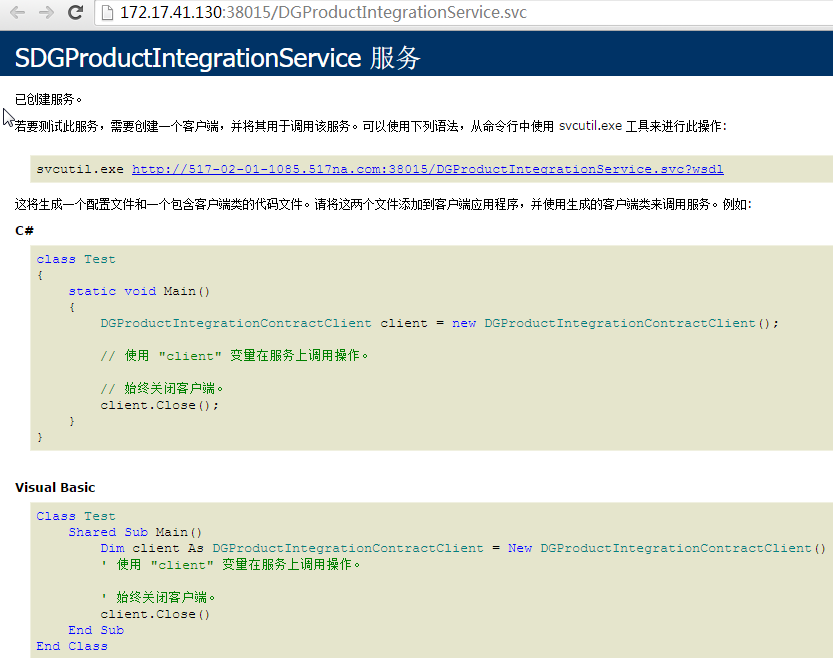The width and height of the screenshot is (833, 658).
Task: Click the C# section heading
Action: coord(25,230)
